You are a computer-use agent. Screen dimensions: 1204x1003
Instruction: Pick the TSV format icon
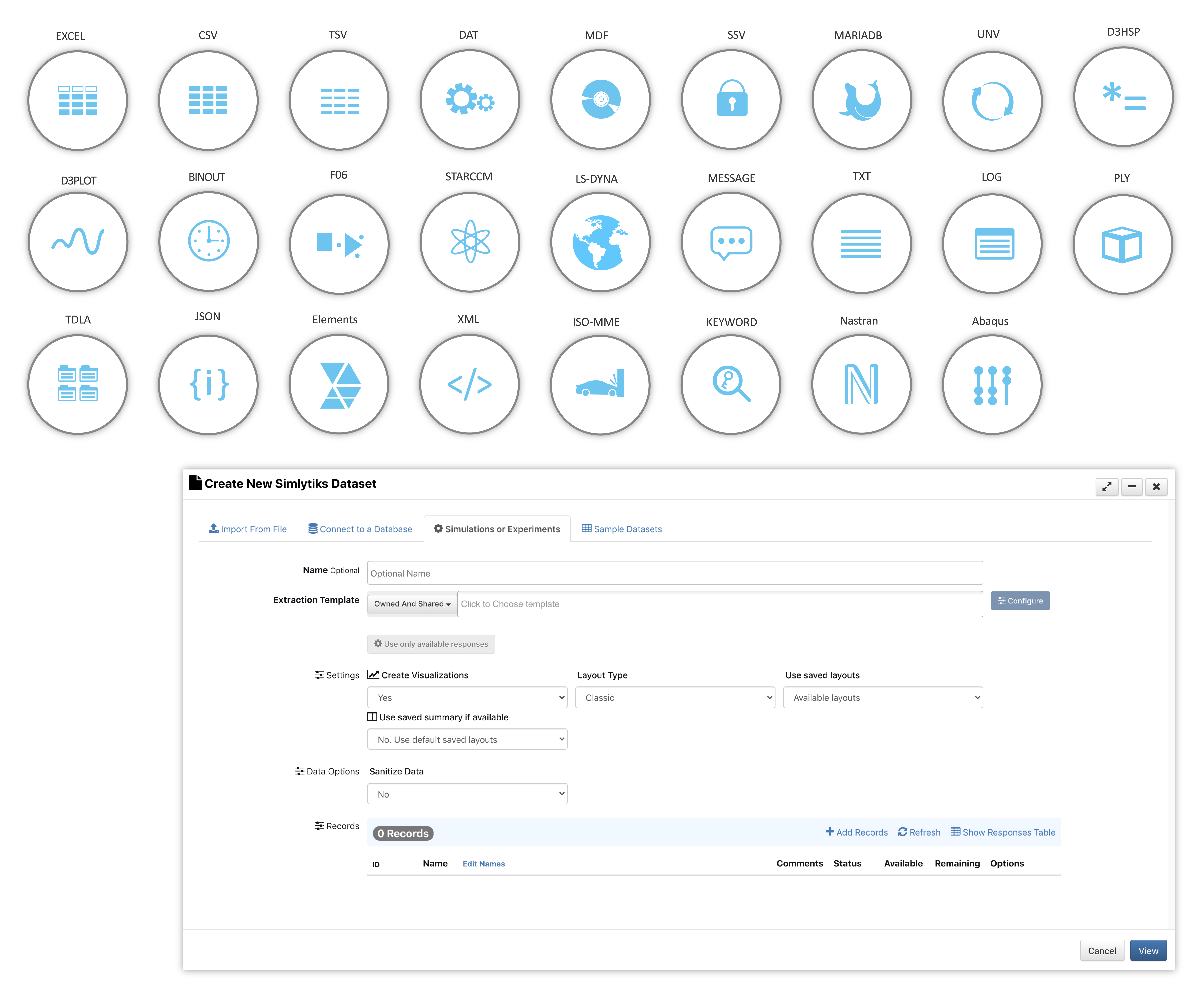[339, 100]
